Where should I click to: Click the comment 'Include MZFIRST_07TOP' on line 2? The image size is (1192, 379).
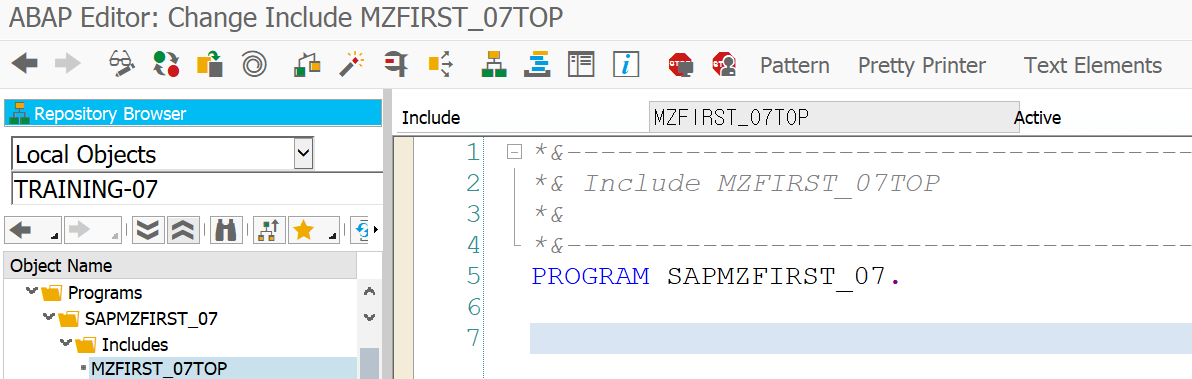[762, 184]
